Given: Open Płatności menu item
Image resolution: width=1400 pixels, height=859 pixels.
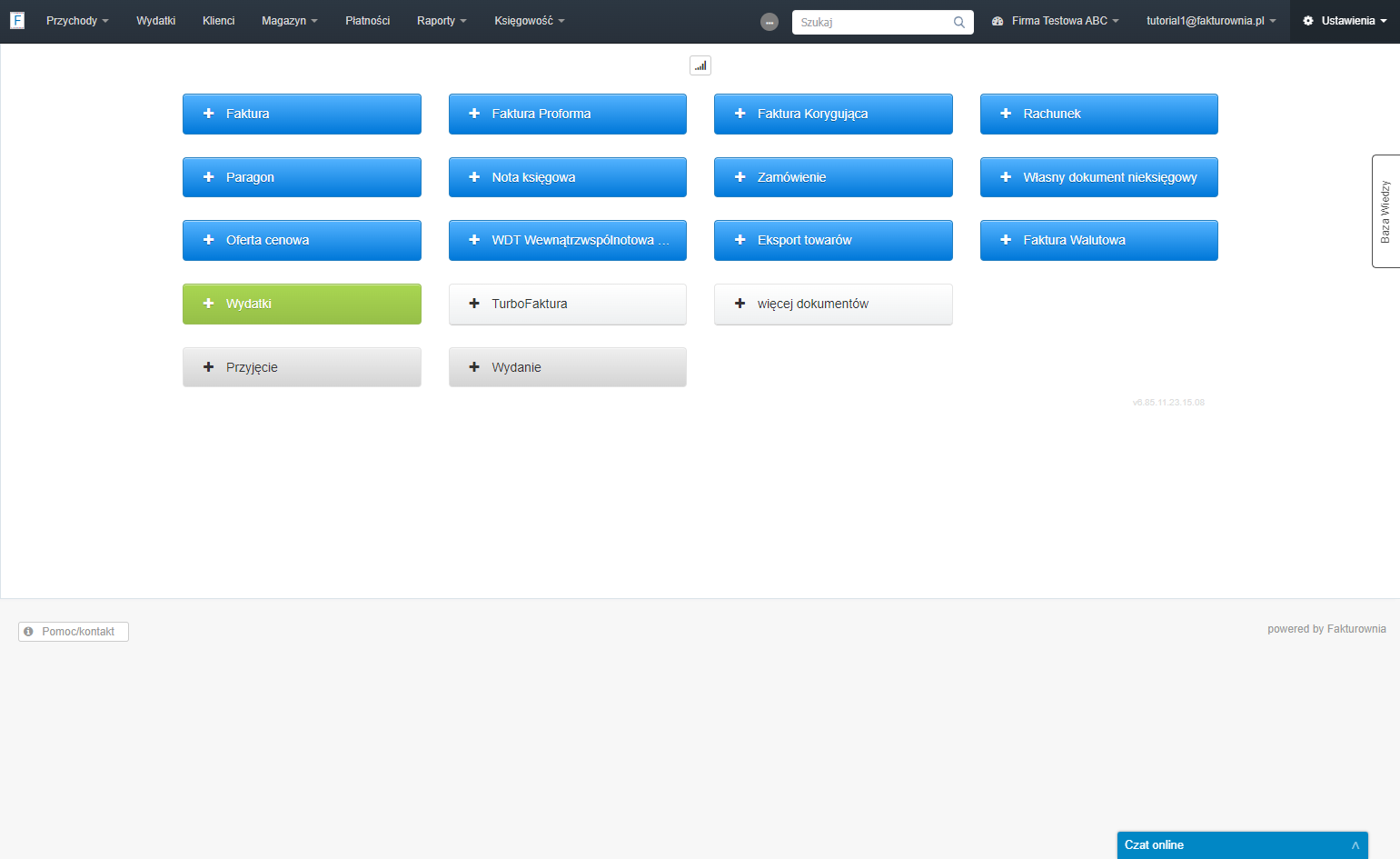Looking at the screenshot, I should click(x=367, y=21).
